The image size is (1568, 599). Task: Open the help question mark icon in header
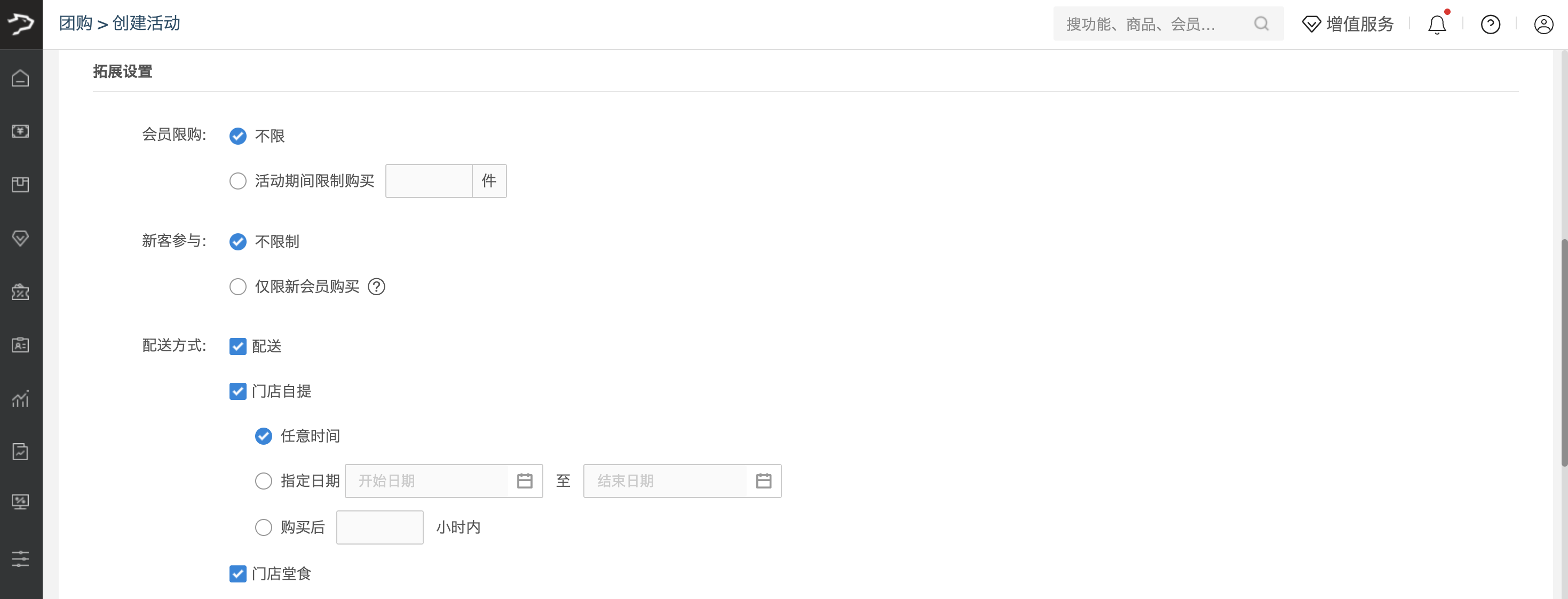pyautogui.click(x=1490, y=25)
